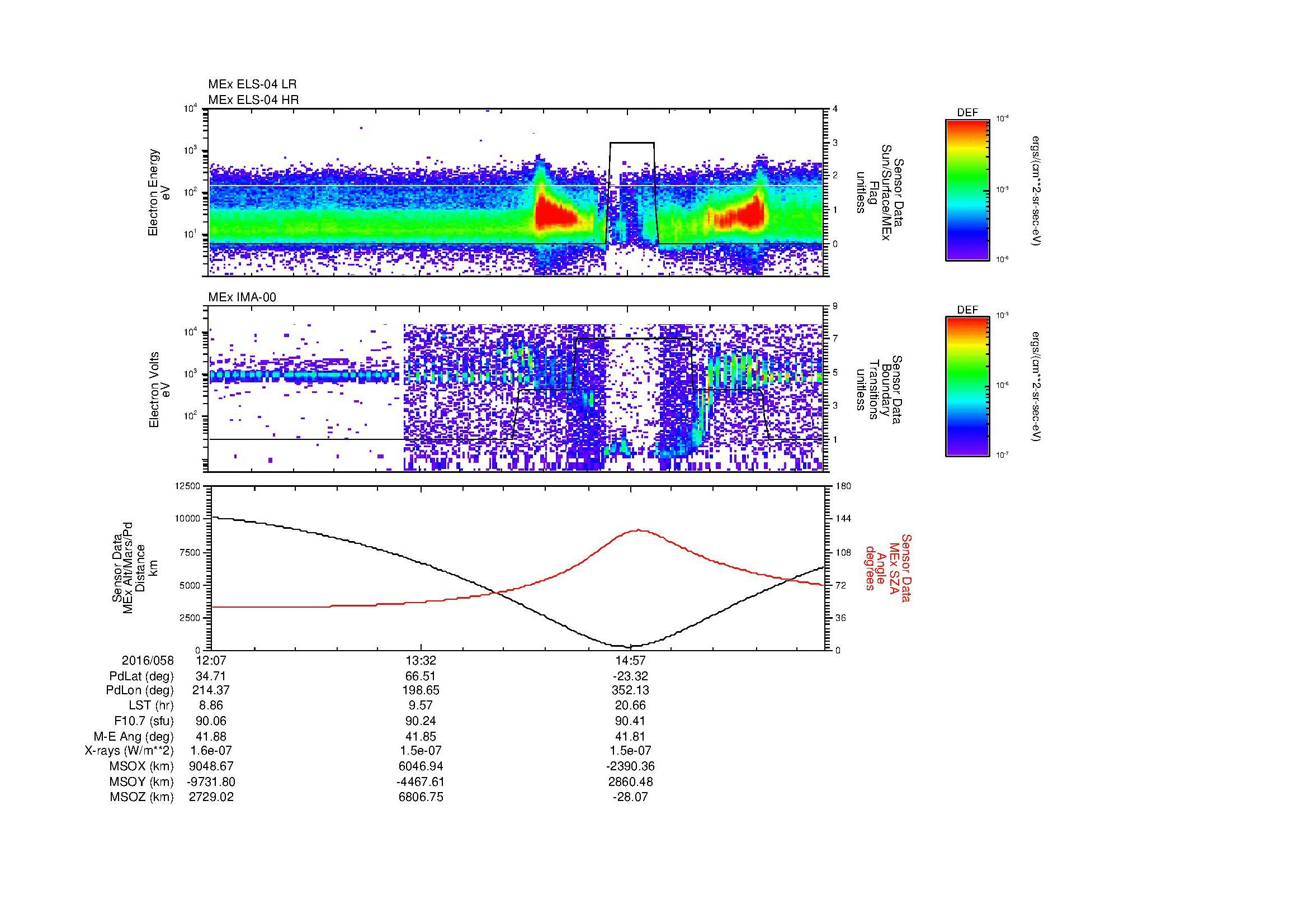This screenshot has width=1308, height=924.
Task: Select MSOY value 2860.48
Action: click(x=630, y=781)
